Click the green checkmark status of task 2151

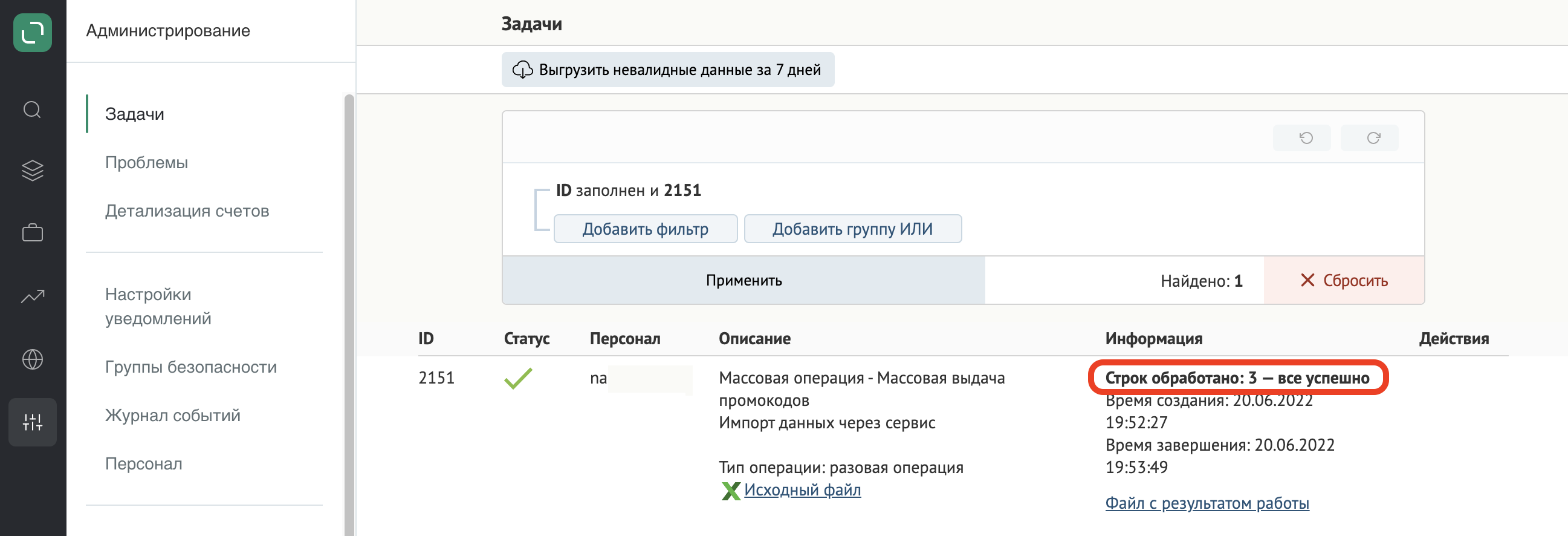pos(518,378)
